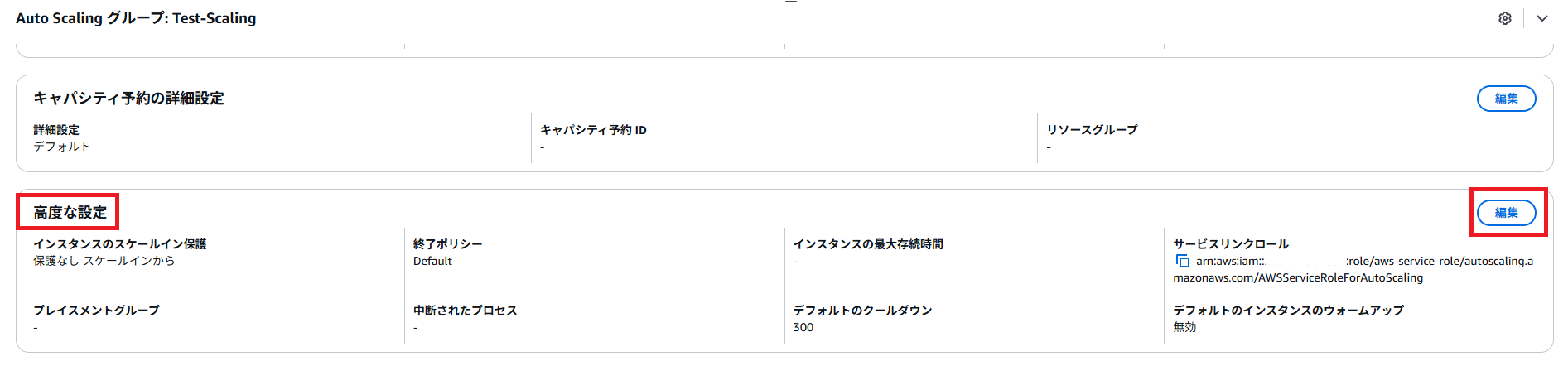
Task: Select the 高度な設定 section heading
Action: (x=70, y=213)
